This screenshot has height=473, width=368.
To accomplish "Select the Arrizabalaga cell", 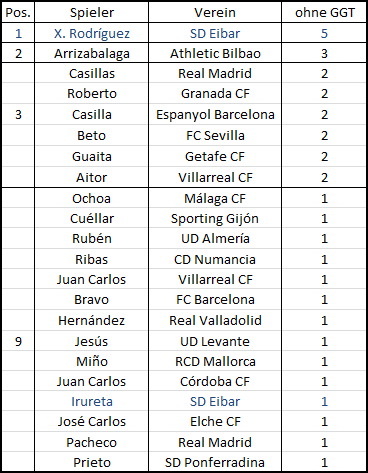I will pyautogui.click(x=92, y=53).
